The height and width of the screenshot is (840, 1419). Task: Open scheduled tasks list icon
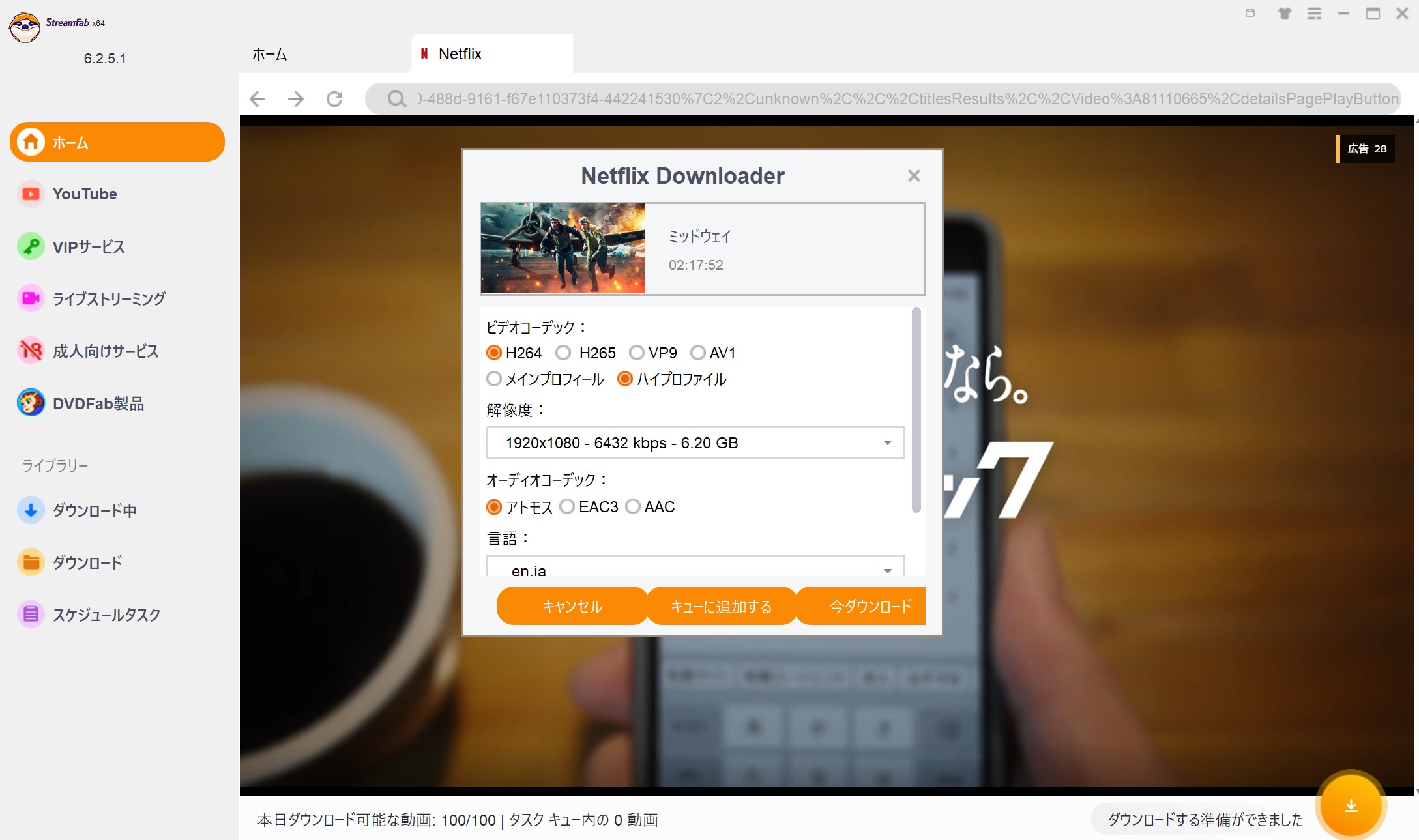coord(31,615)
